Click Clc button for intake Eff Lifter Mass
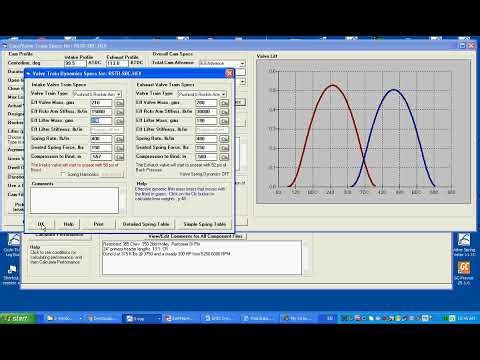 [x=119, y=121]
